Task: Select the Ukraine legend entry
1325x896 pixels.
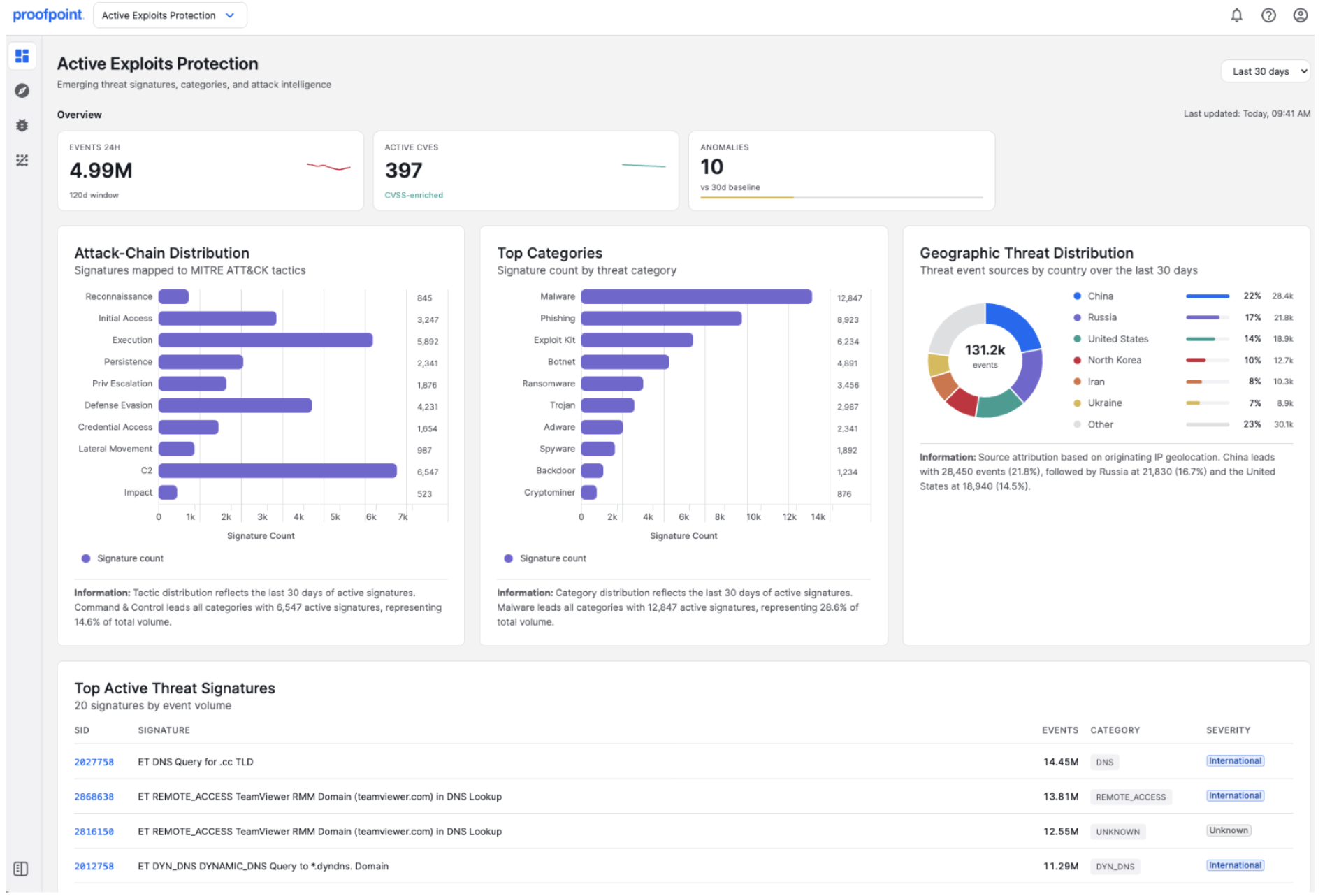Action: (x=1183, y=403)
